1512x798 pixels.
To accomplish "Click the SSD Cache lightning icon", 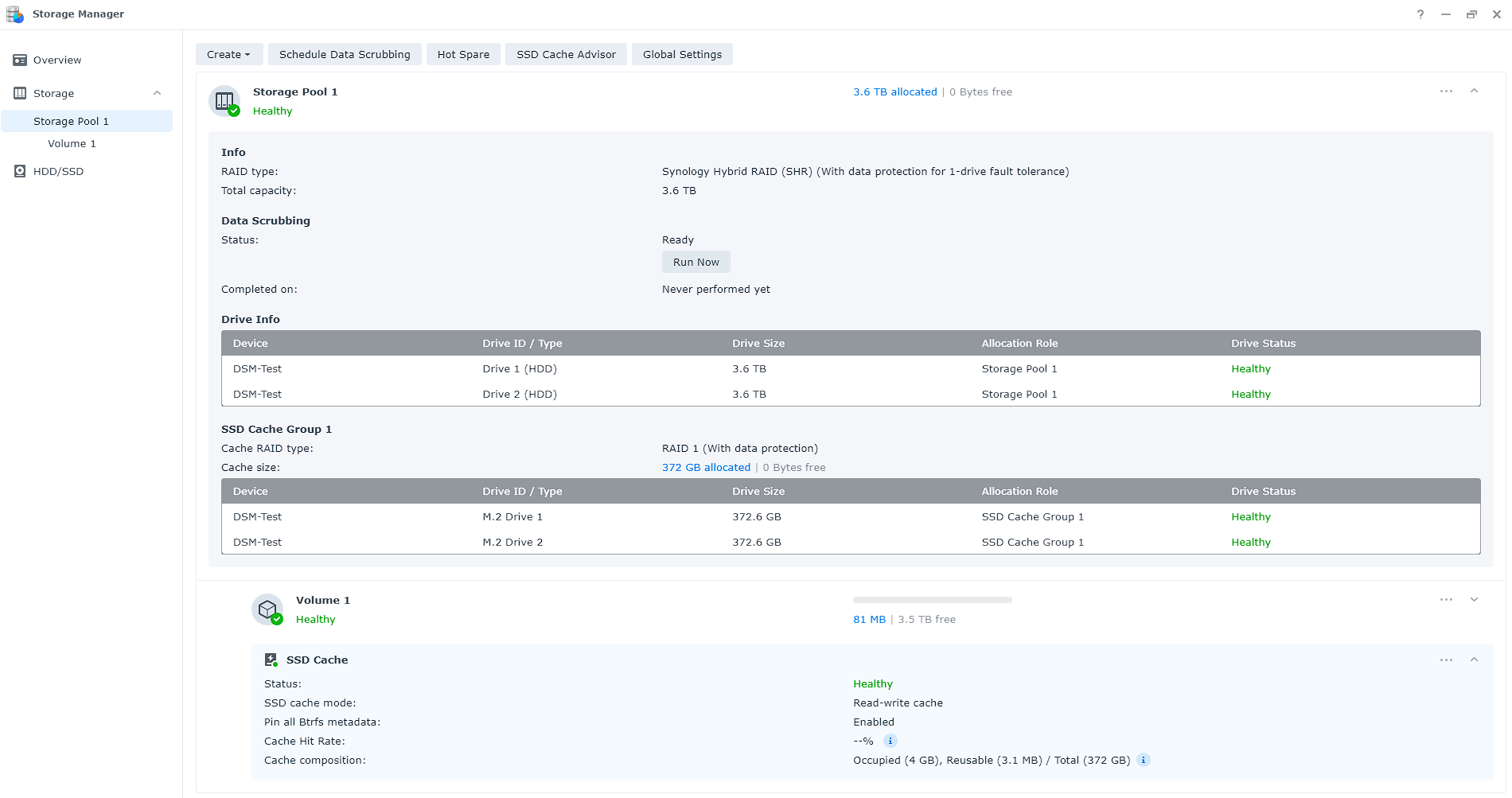I will (271, 660).
